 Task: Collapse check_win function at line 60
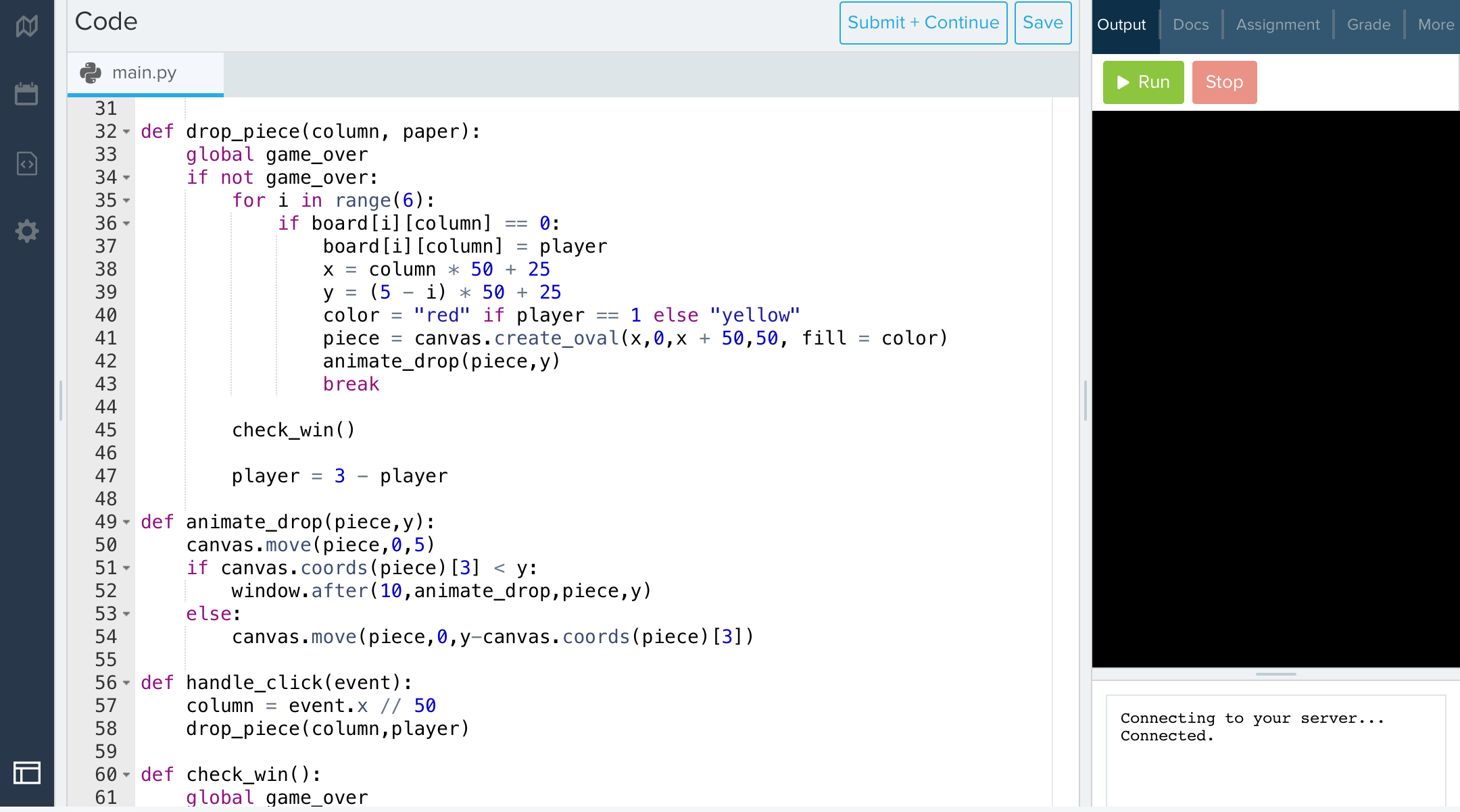(126, 775)
